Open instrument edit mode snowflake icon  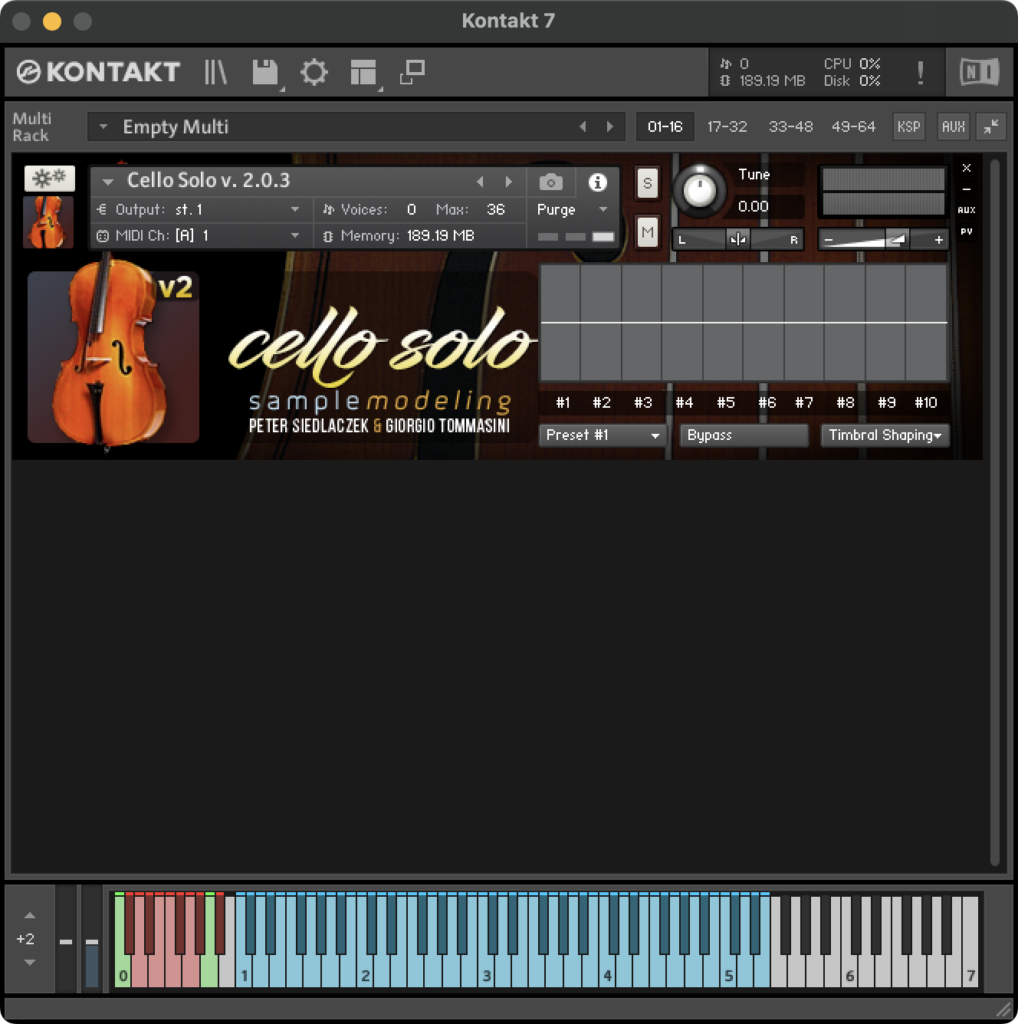pos(50,178)
